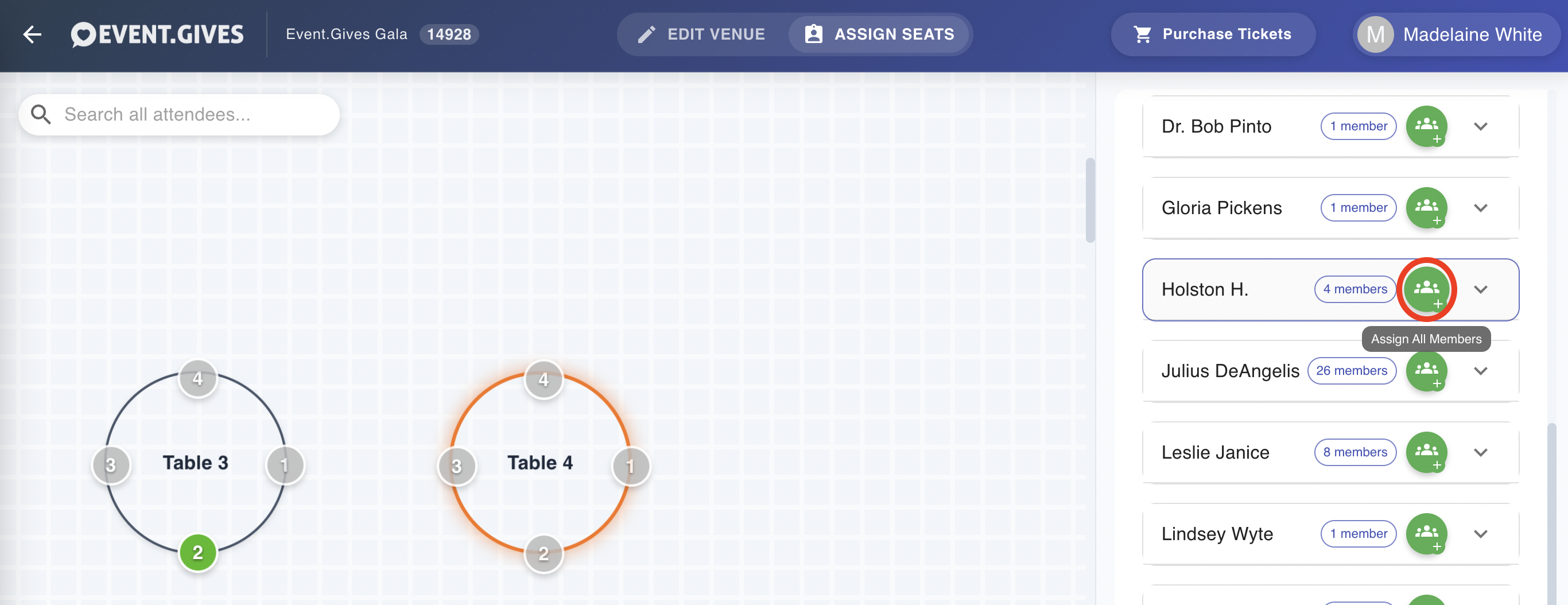1568x605 pixels.
Task: Switch to the Edit Venue tab
Action: (702, 34)
